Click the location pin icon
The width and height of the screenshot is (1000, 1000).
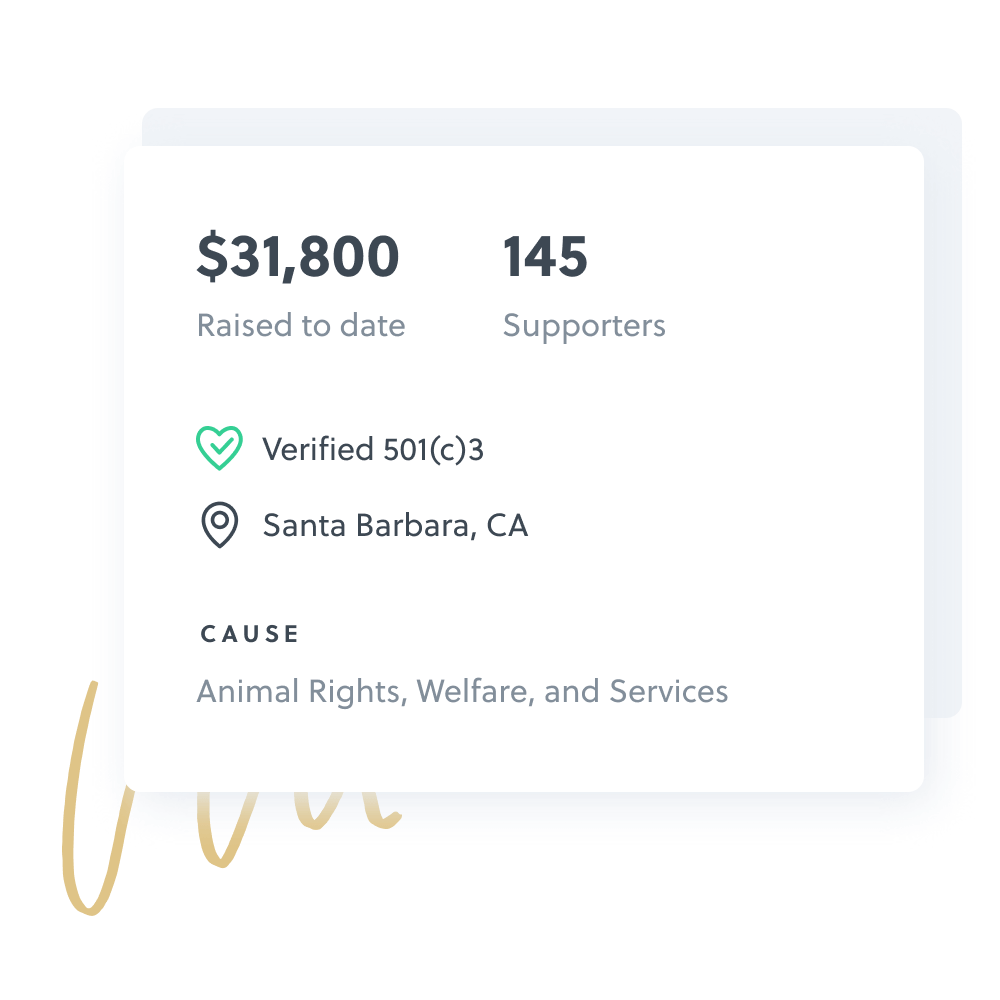coord(219,525)
